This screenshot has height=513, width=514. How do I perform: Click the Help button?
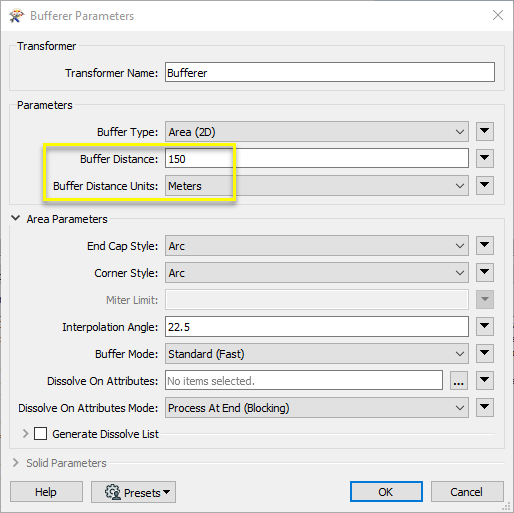coord(46,492)
